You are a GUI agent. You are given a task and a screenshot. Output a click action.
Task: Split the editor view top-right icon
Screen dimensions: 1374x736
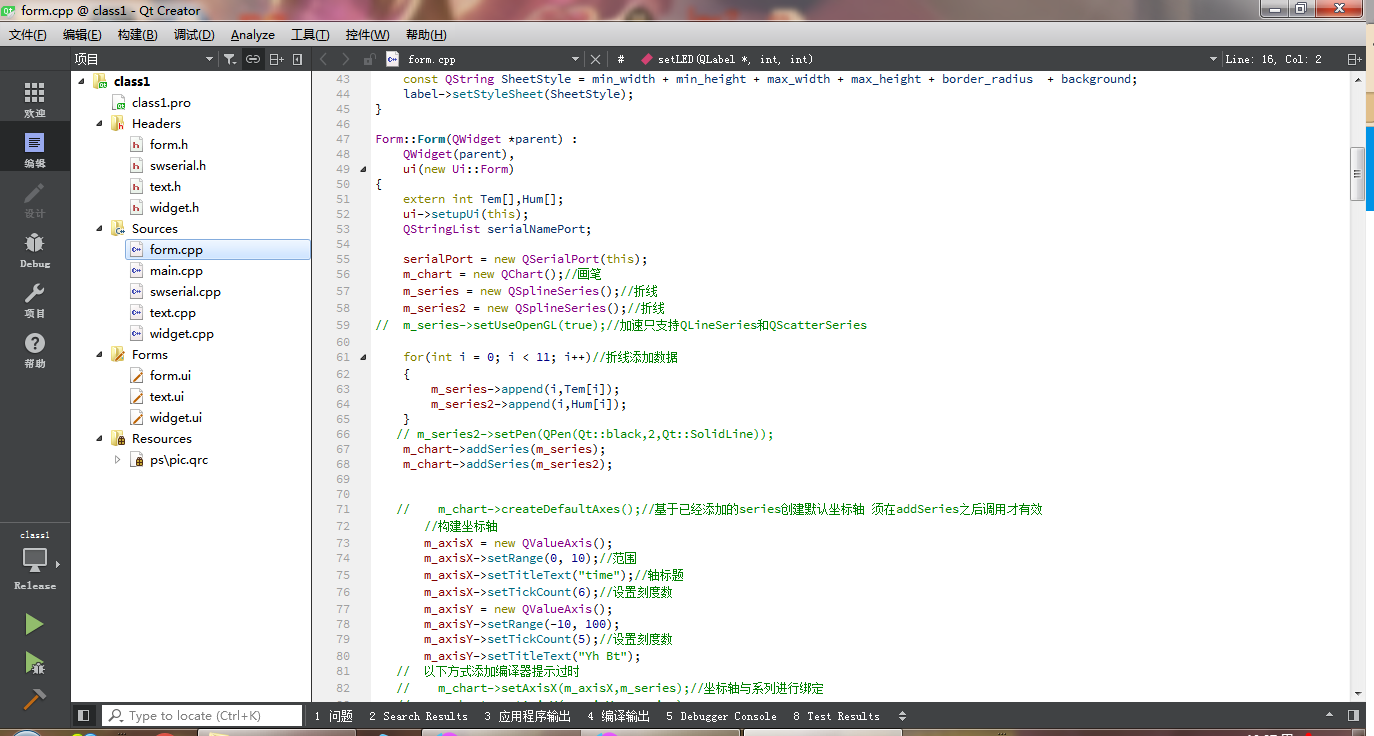coord(1355,59)
